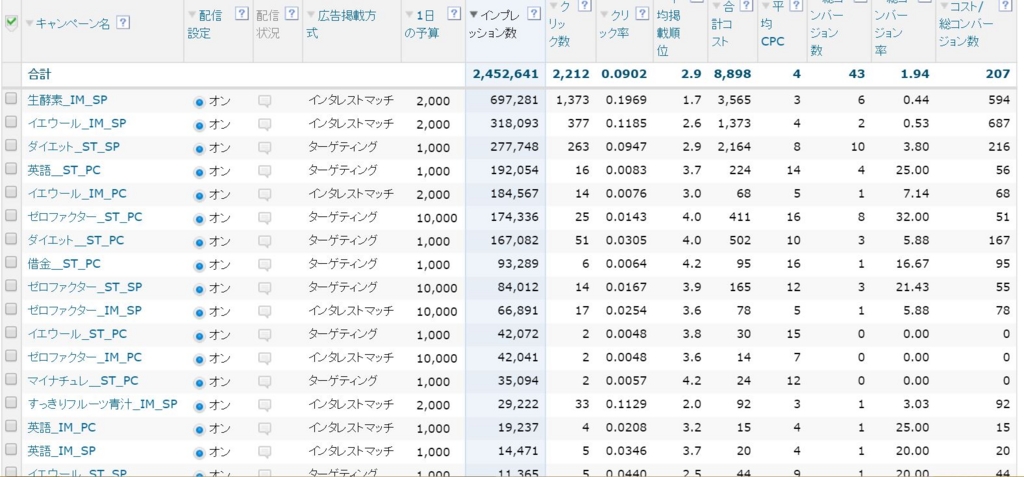Check the box for 生酵素_IM_SP row

[11, 99]
